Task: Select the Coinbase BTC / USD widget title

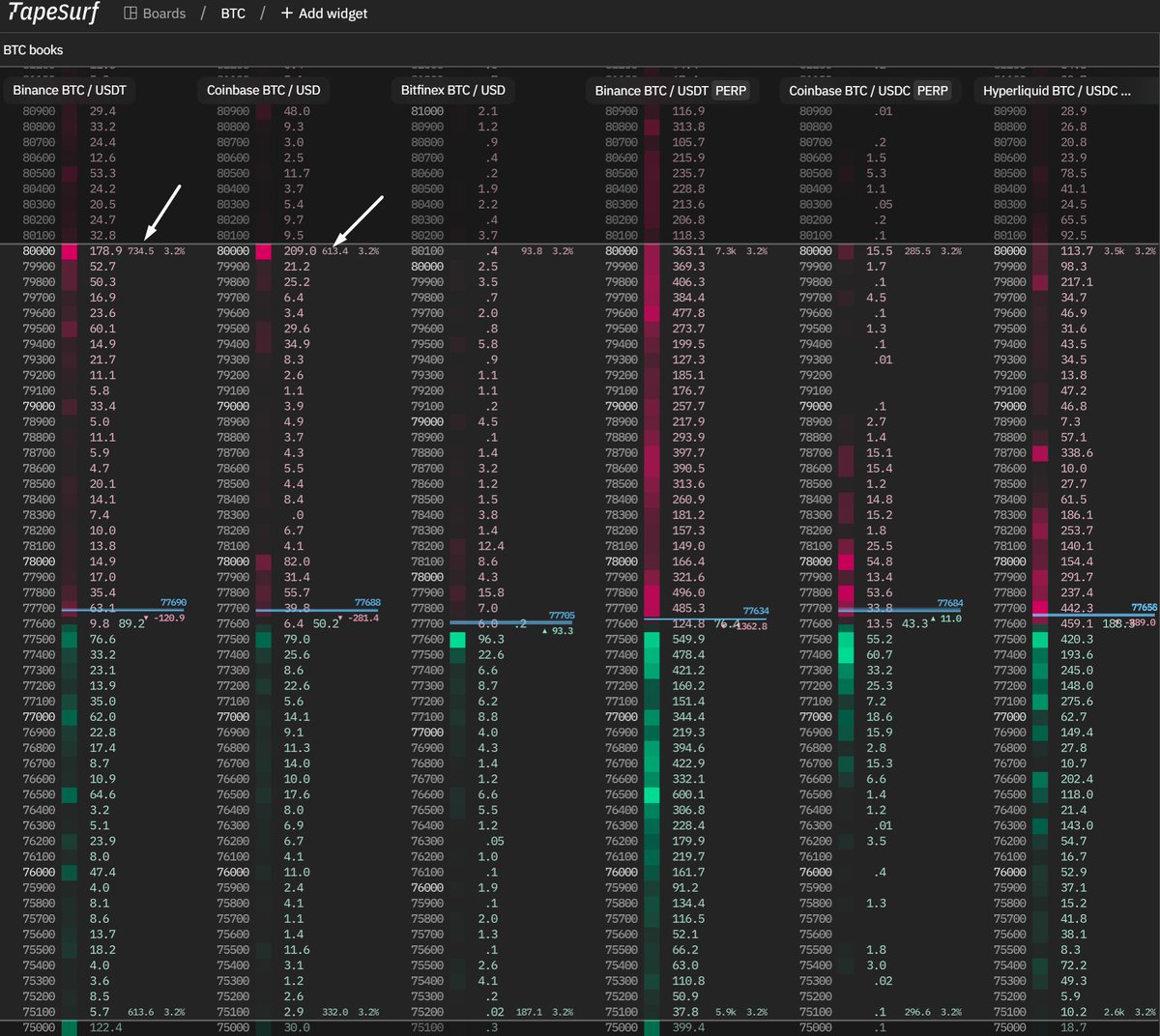Action: [263, 90]
